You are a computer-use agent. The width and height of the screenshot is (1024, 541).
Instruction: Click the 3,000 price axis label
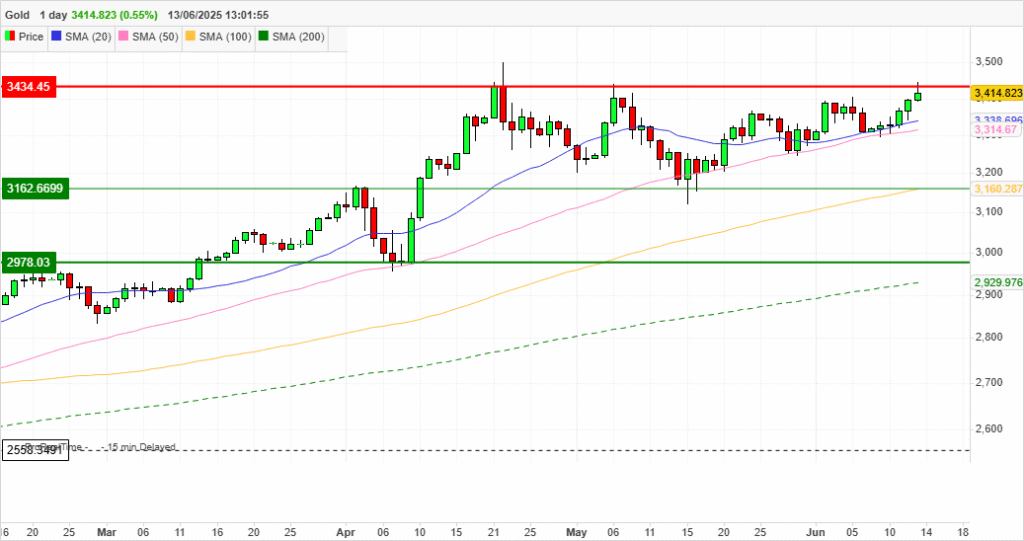[x=989, y=252]
